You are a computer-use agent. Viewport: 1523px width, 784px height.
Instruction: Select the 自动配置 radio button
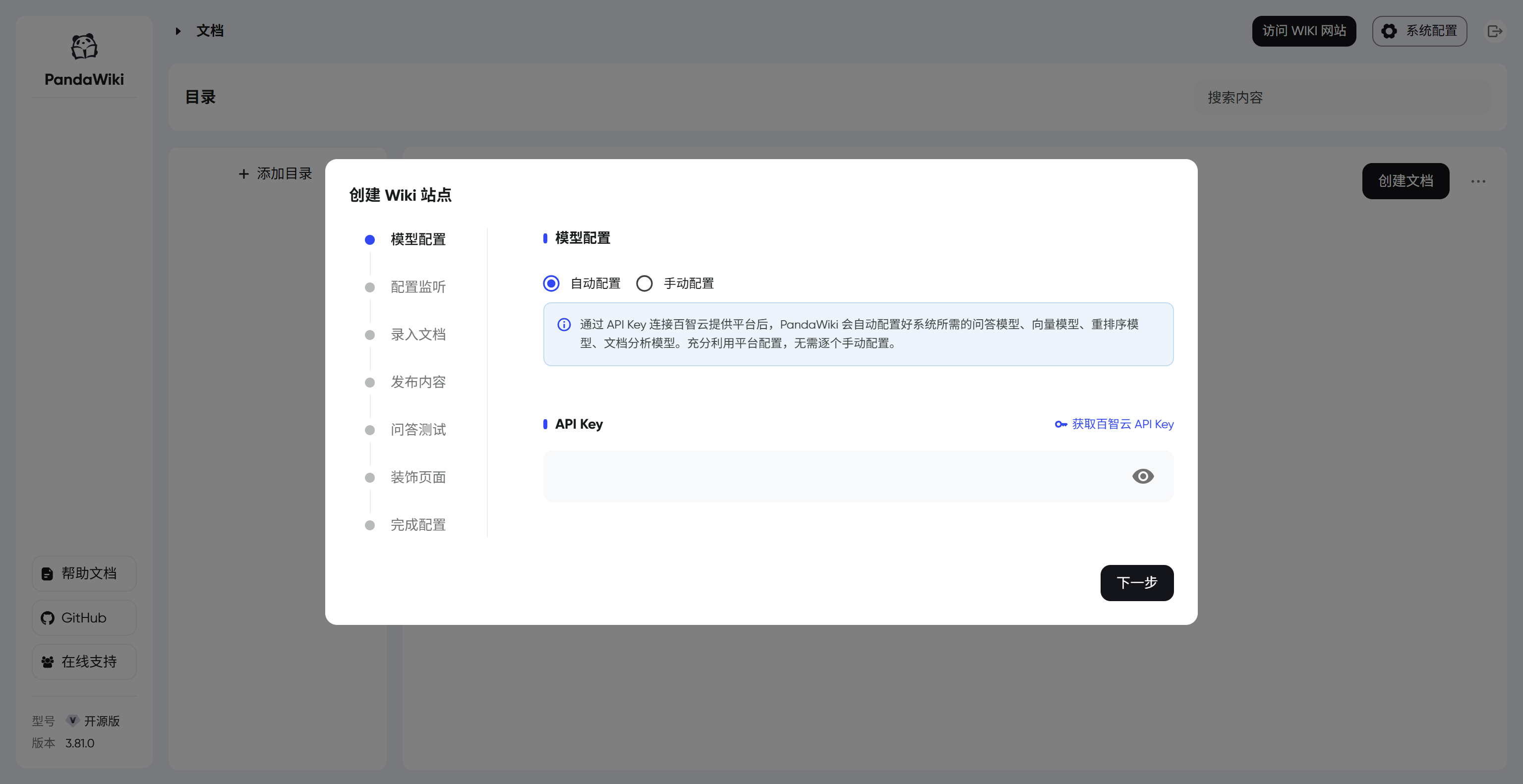[551, 283]
